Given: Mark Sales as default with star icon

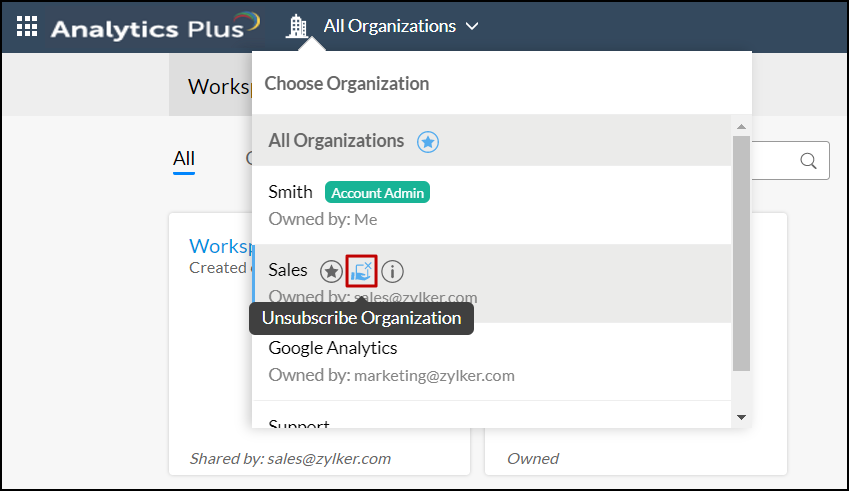Looking at the screenshot, I should coord(331,271).
